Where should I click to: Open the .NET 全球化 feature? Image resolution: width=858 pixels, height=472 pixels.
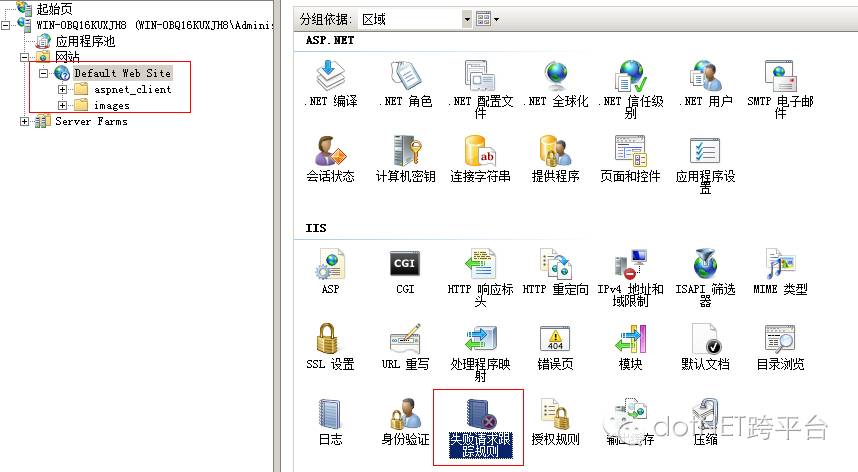tap(555, 84)
